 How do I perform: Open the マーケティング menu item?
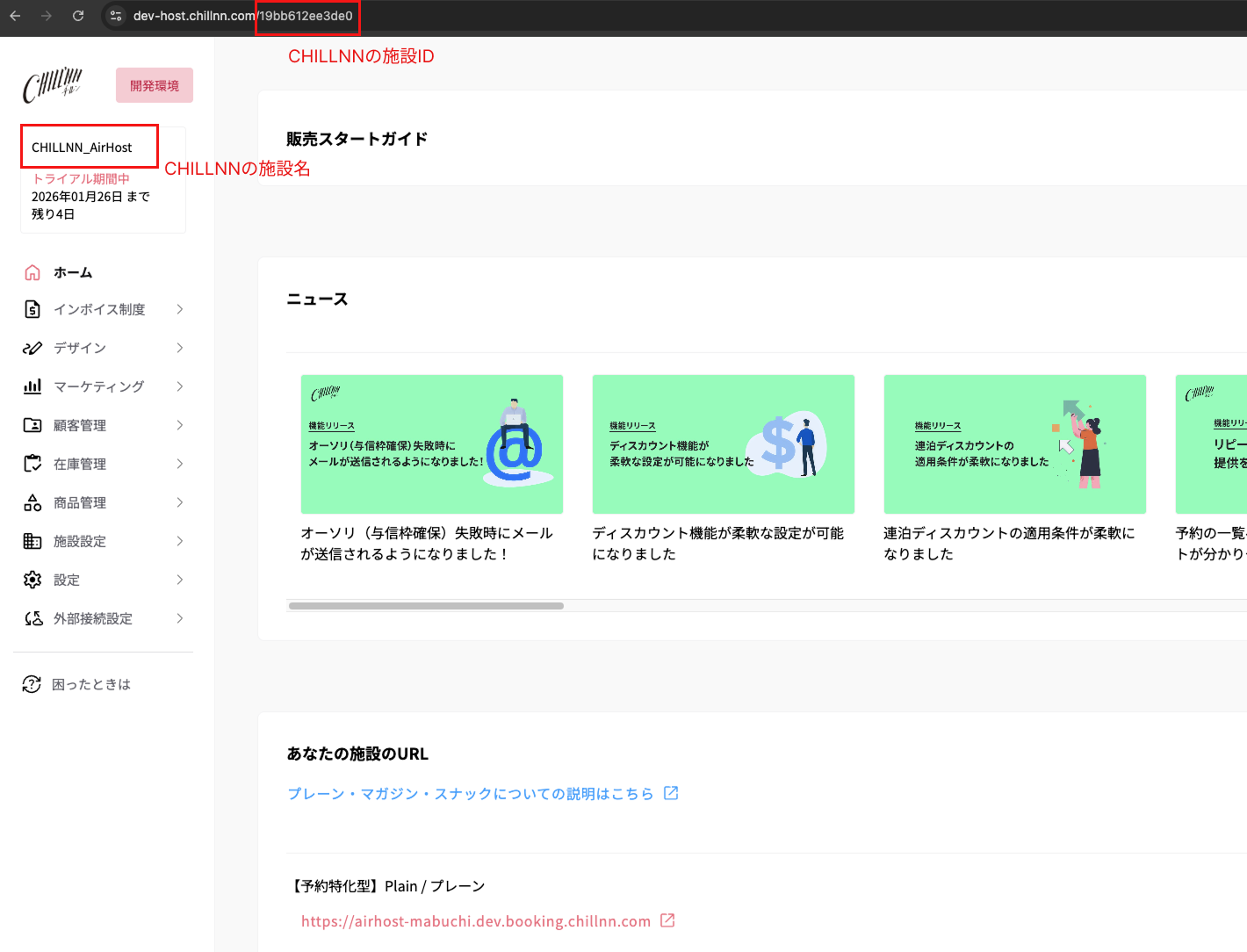click(x=99, y=386)
